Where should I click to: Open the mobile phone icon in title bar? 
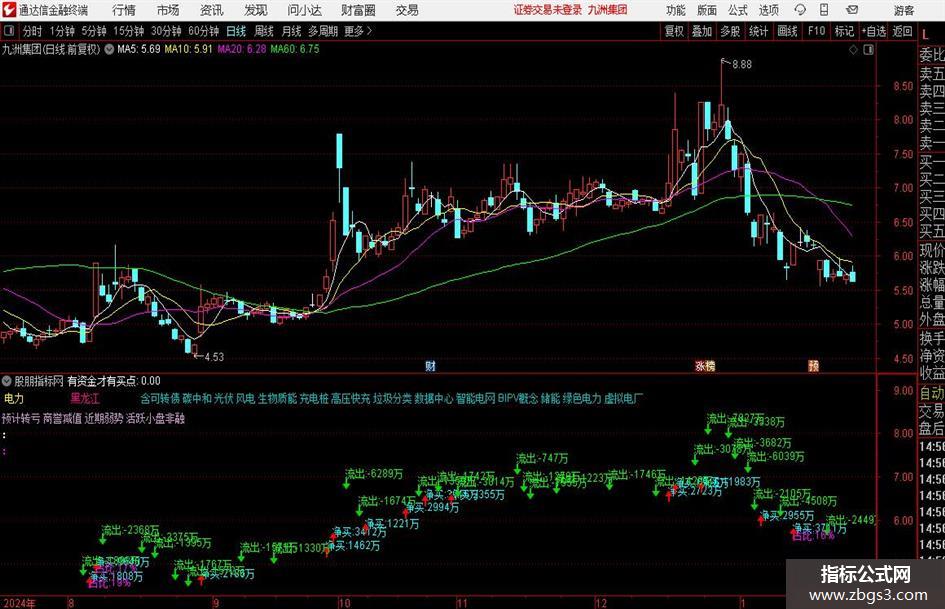pos(824,10)
